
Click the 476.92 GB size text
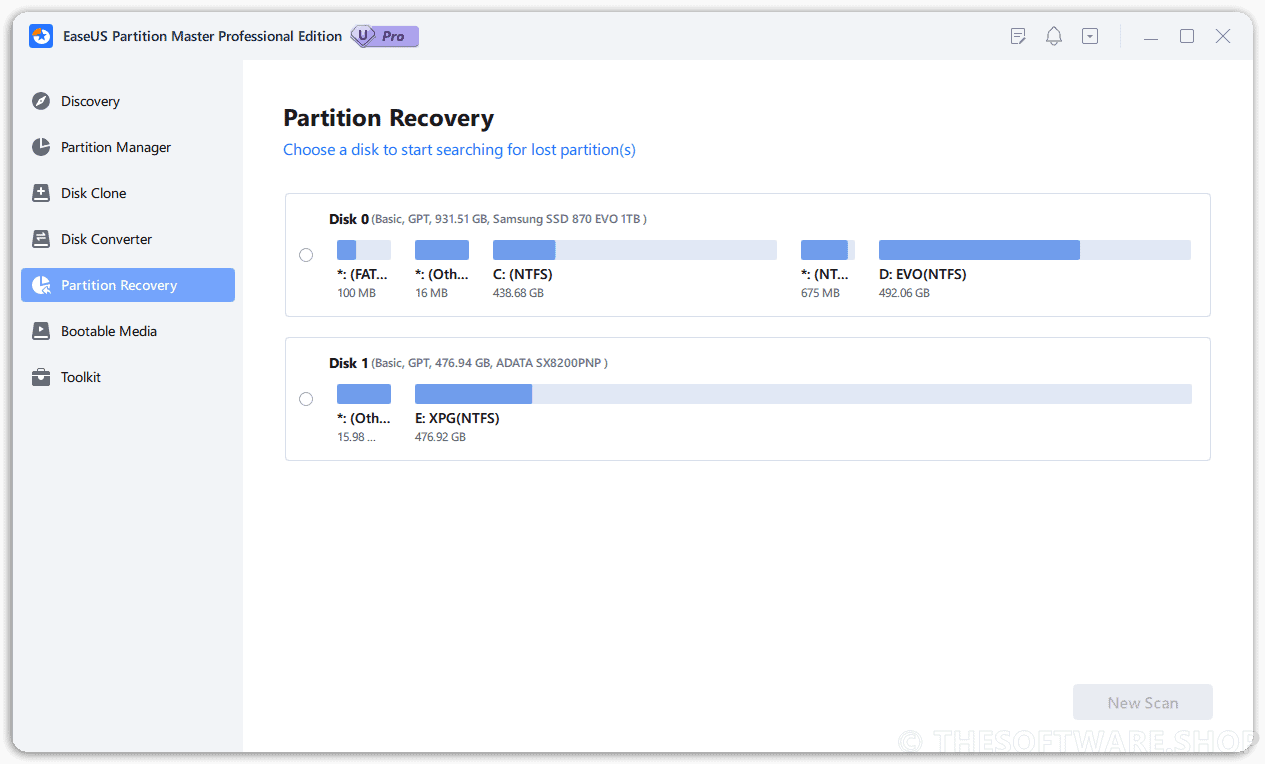coord(440,437)
